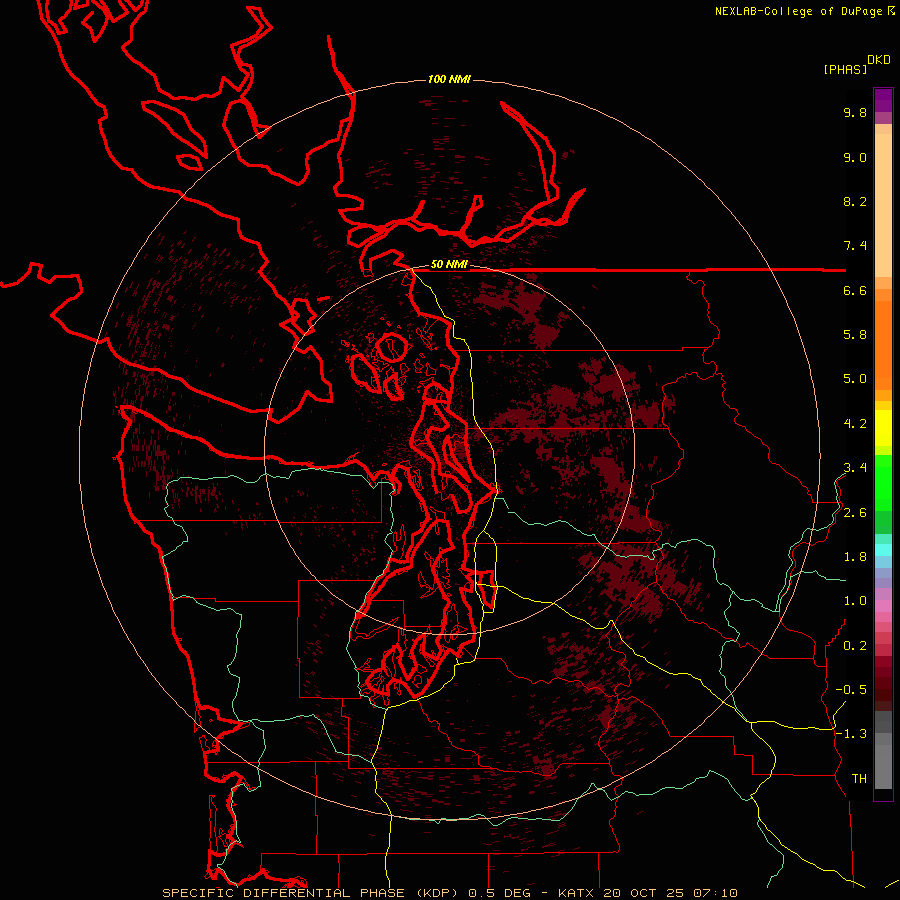Click the 9.8 value on the scale
900x900 pixels.
point(855,112)
